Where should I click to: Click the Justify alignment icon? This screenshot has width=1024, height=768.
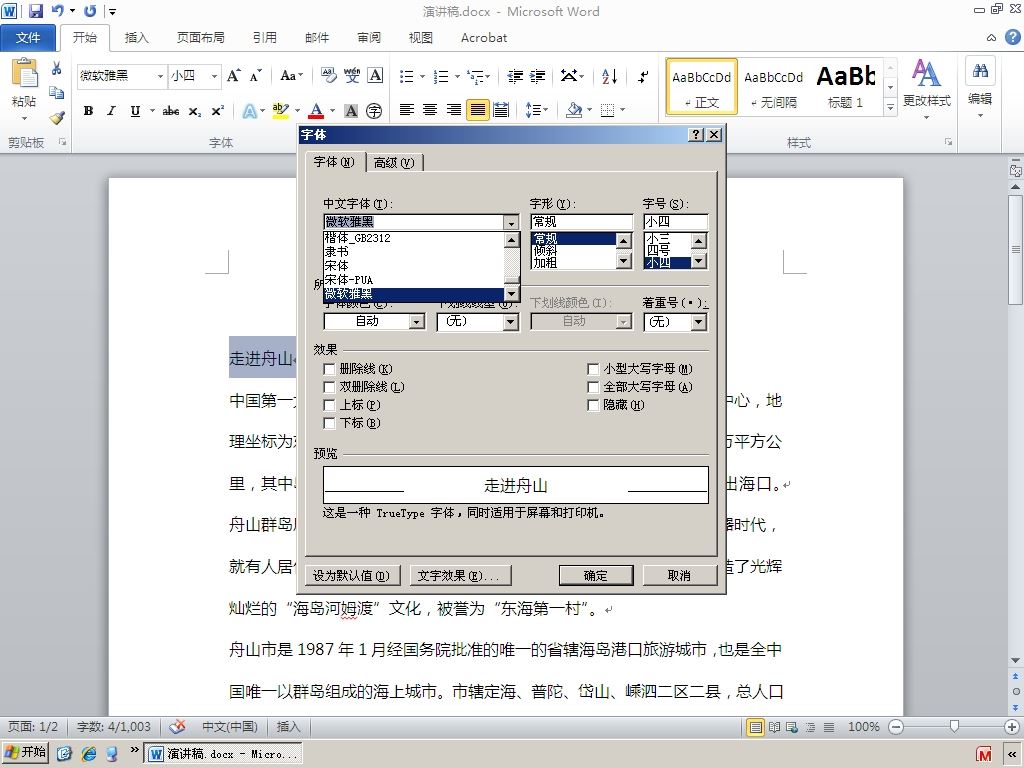pos(477,110)
